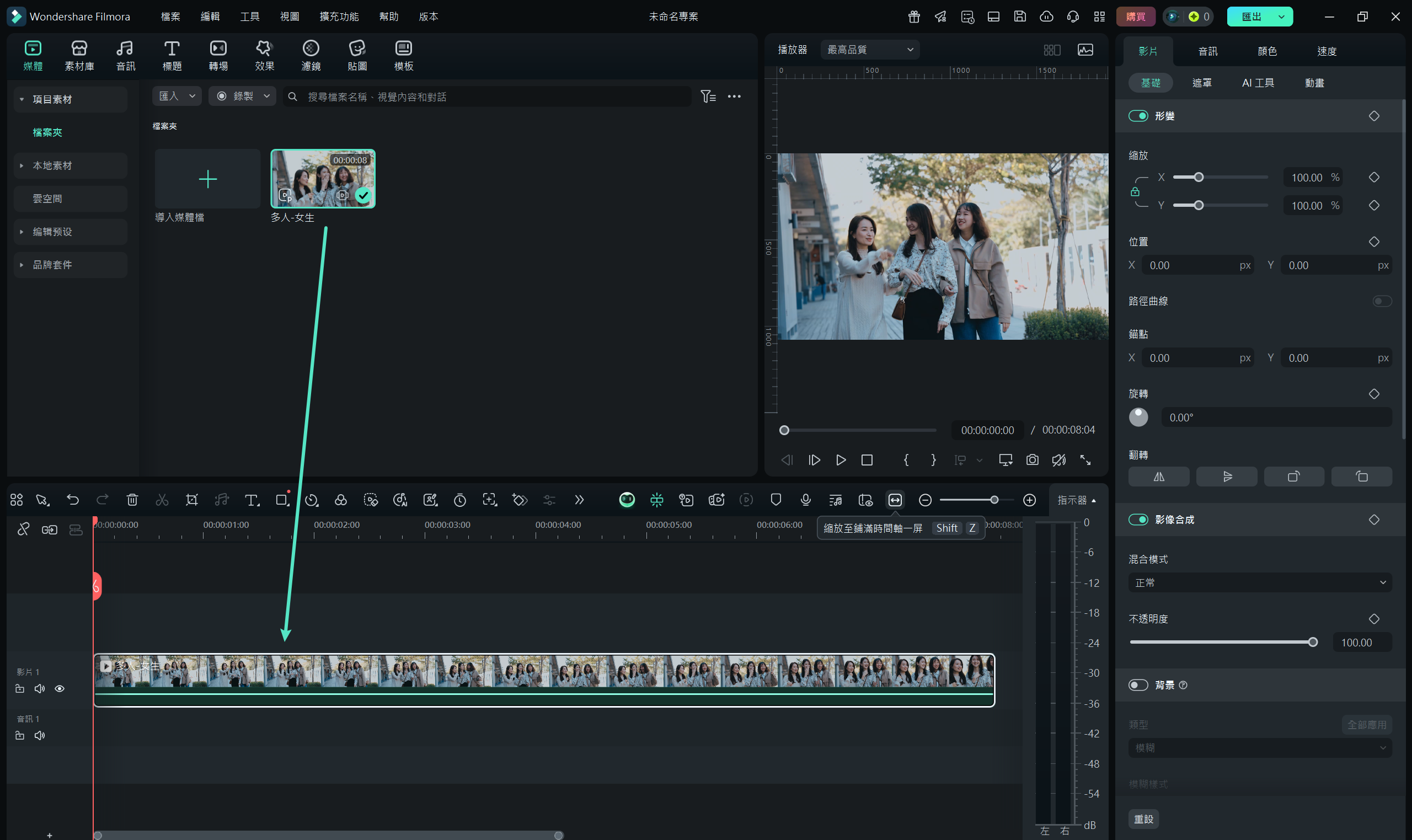Click the zoom-to-fit timeline icon
This screenshot has height=840, width=1412.
[895, 500]
